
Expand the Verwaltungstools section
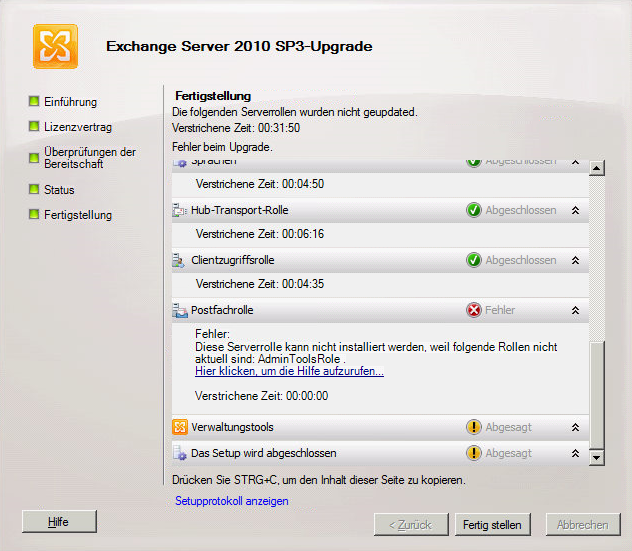point(576,427)
